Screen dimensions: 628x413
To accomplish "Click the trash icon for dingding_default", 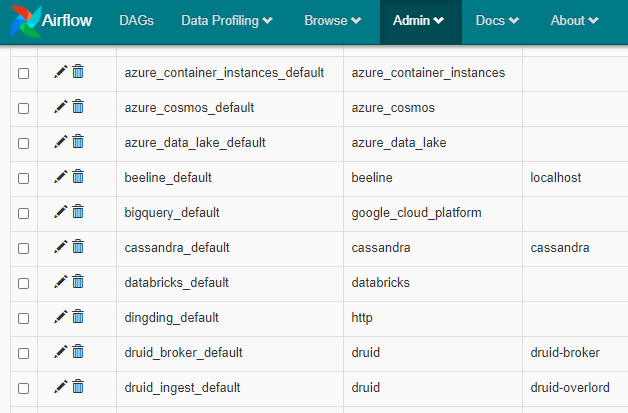I will 78,317.
